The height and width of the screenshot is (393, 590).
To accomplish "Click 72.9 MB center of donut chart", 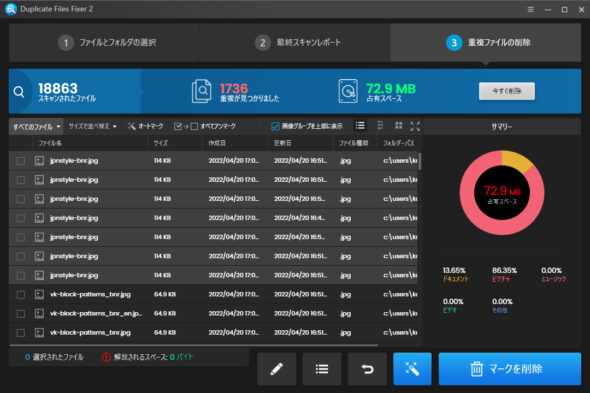I will (502, 193).
